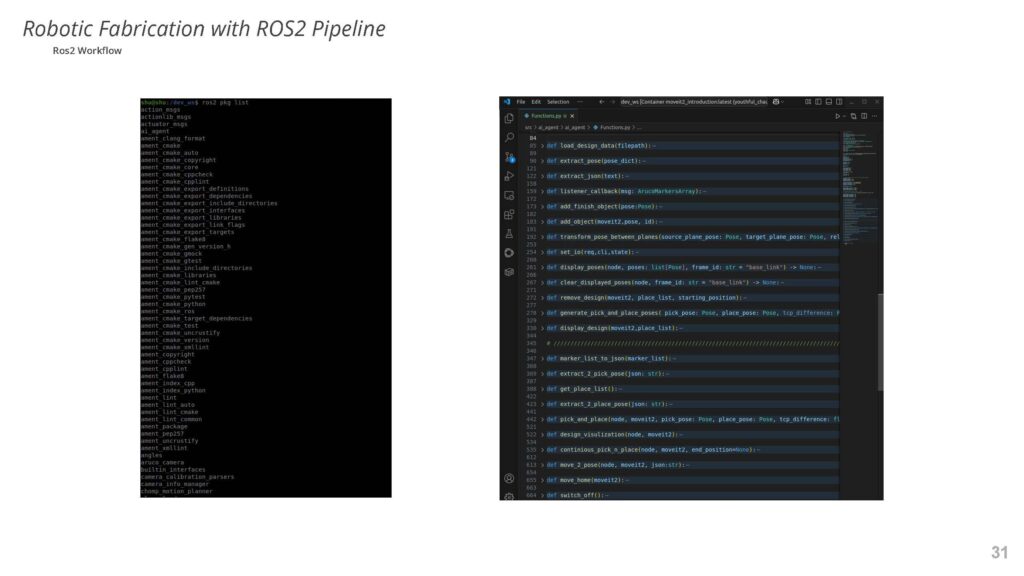Click the VS Code logo in title bar
The height and width of the screenshot is (576, 1024).
click(x=507, y=102)
